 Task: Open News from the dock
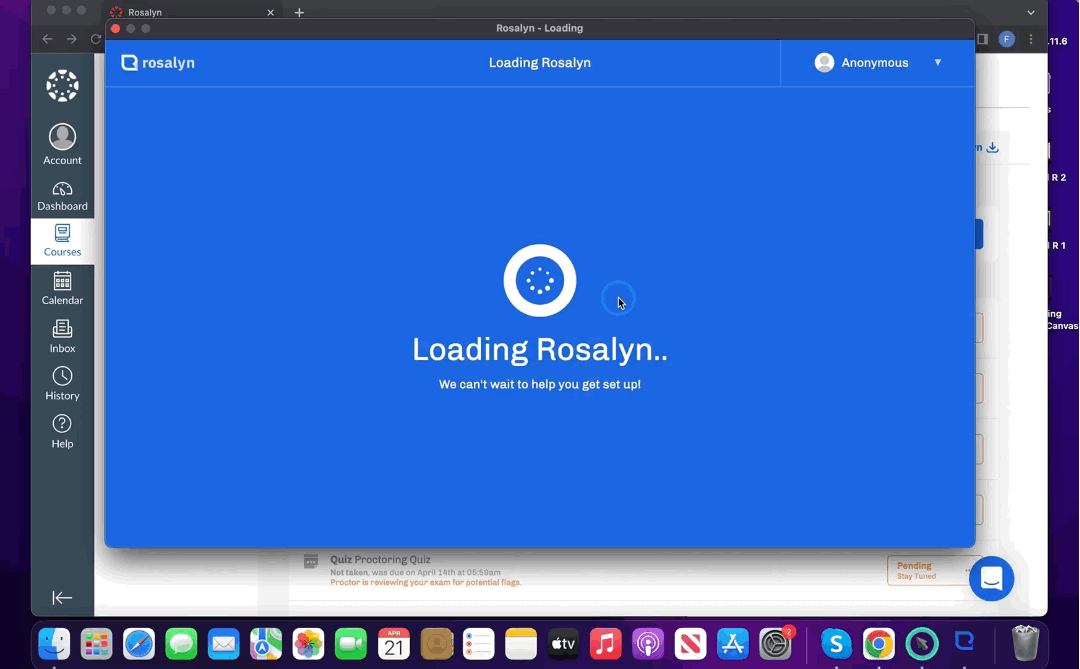(x=690, y=644)
